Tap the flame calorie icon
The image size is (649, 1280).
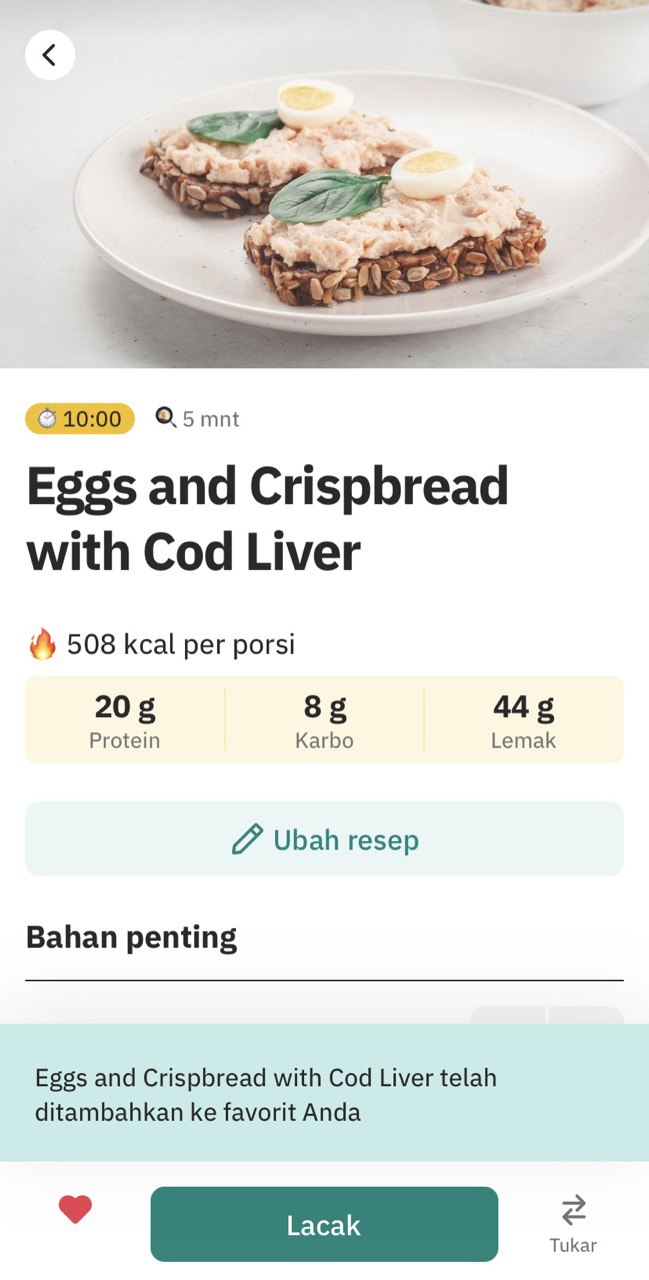(x=42, y=644)
